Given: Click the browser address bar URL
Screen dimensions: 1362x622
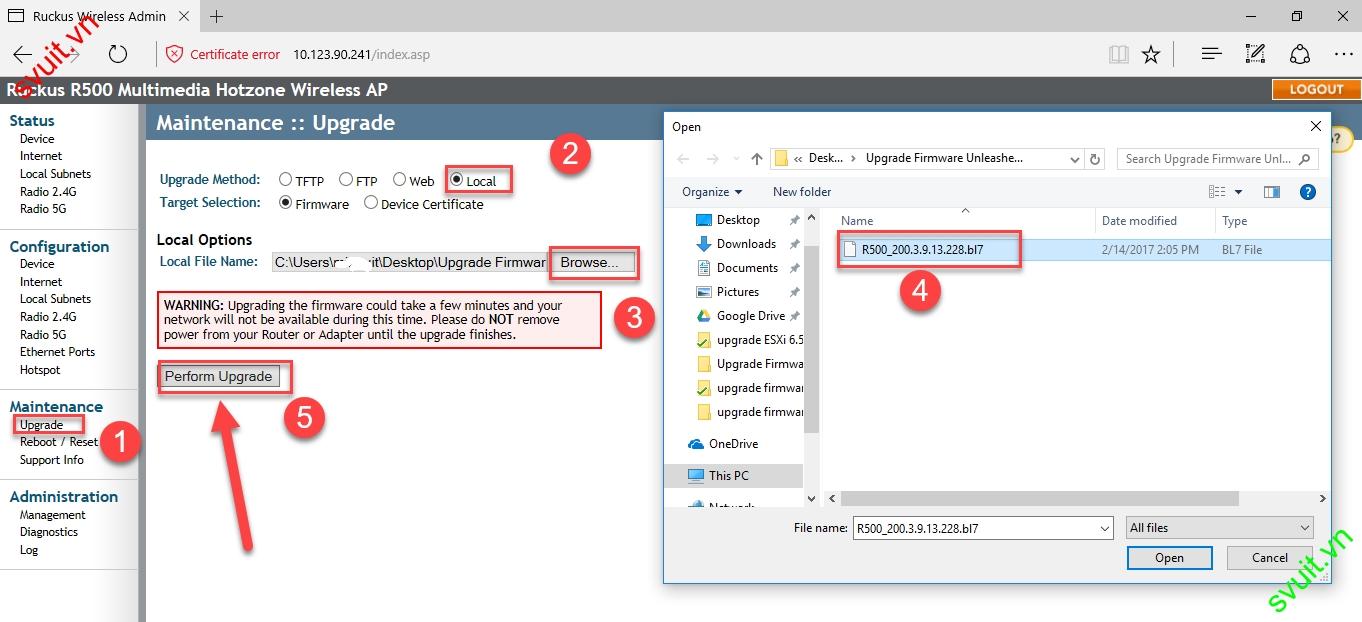Looking at the screenshot, I should [x=361, y=54].
